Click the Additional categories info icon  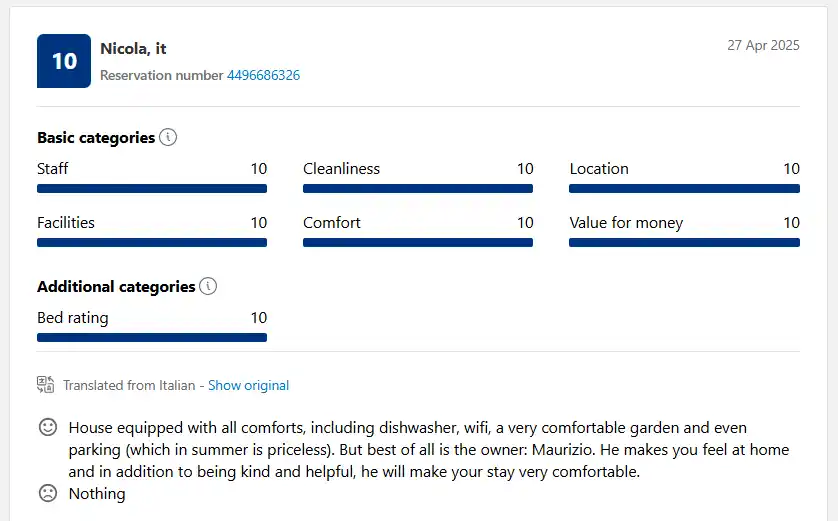[x=208, y=286]
